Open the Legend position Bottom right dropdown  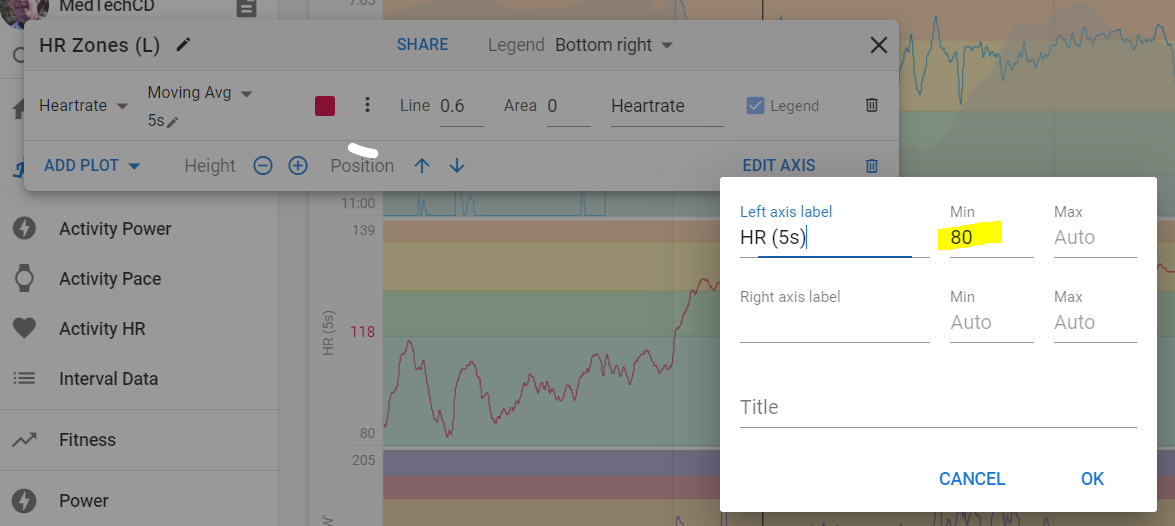click(614, 45)
